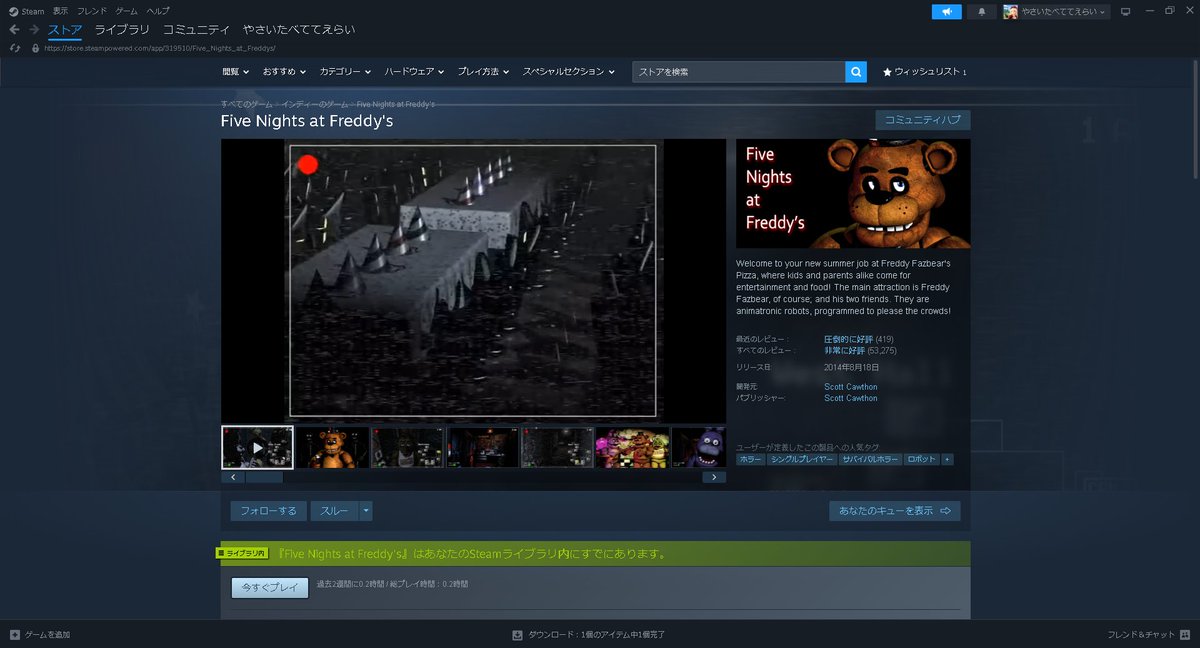
Task: Go back with the left arrow icon
Action: (14, 29)
